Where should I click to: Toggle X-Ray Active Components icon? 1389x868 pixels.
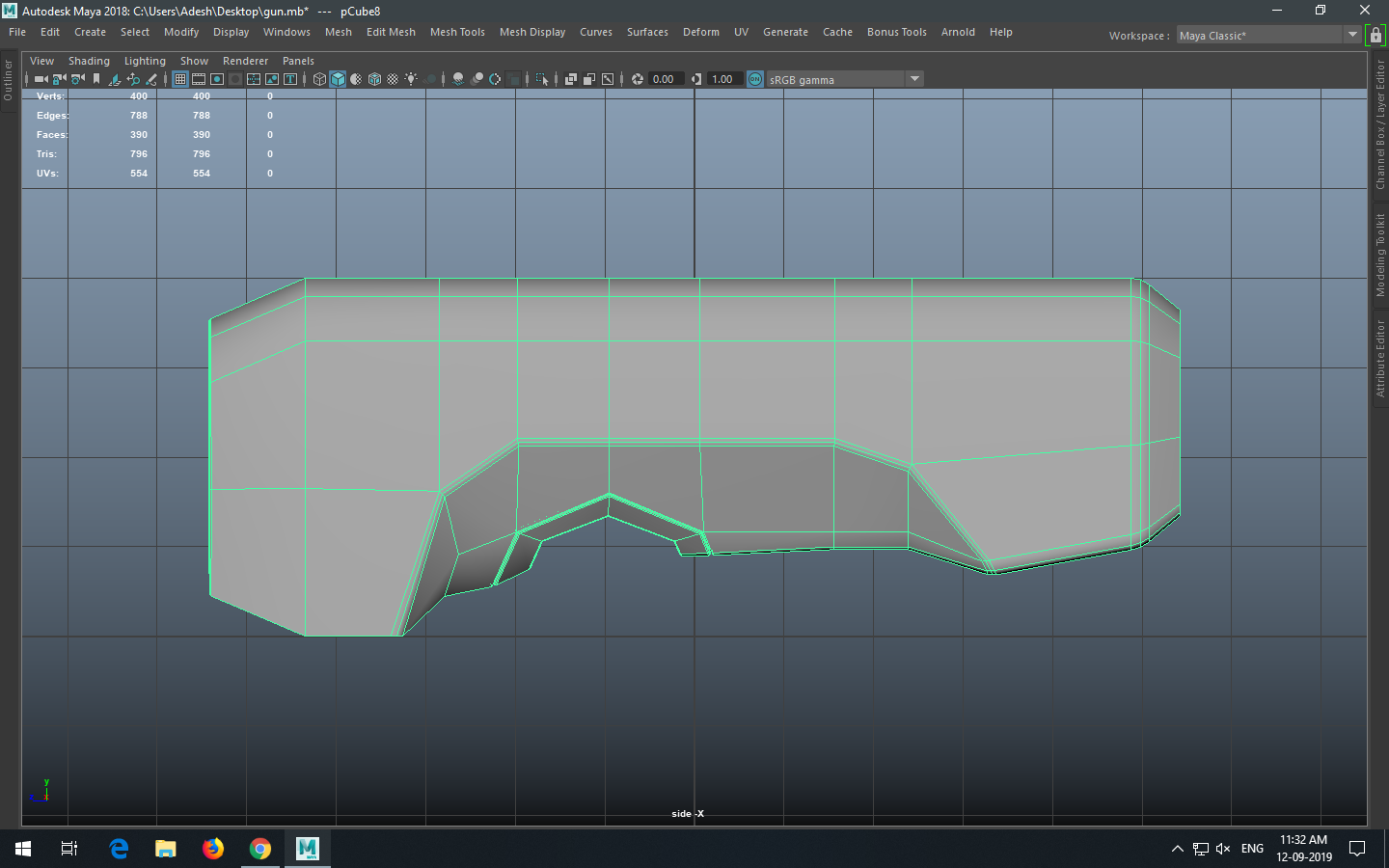[x=589, y=79]
